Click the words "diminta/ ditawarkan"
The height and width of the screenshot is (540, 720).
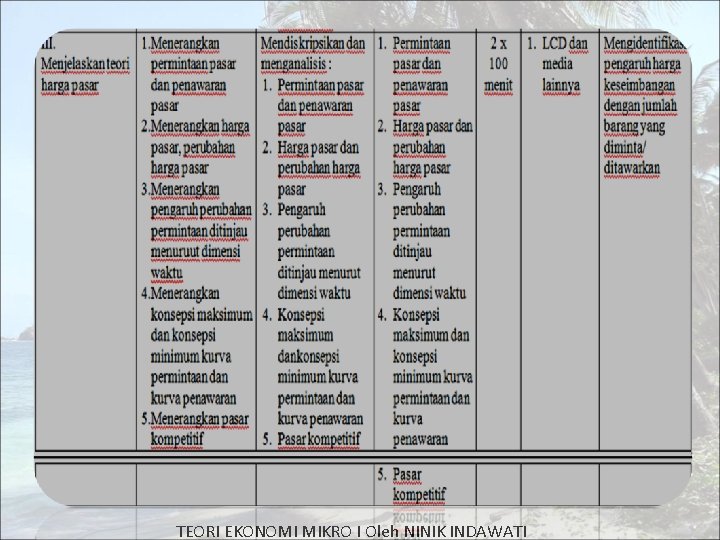click(x=632, y=158)
